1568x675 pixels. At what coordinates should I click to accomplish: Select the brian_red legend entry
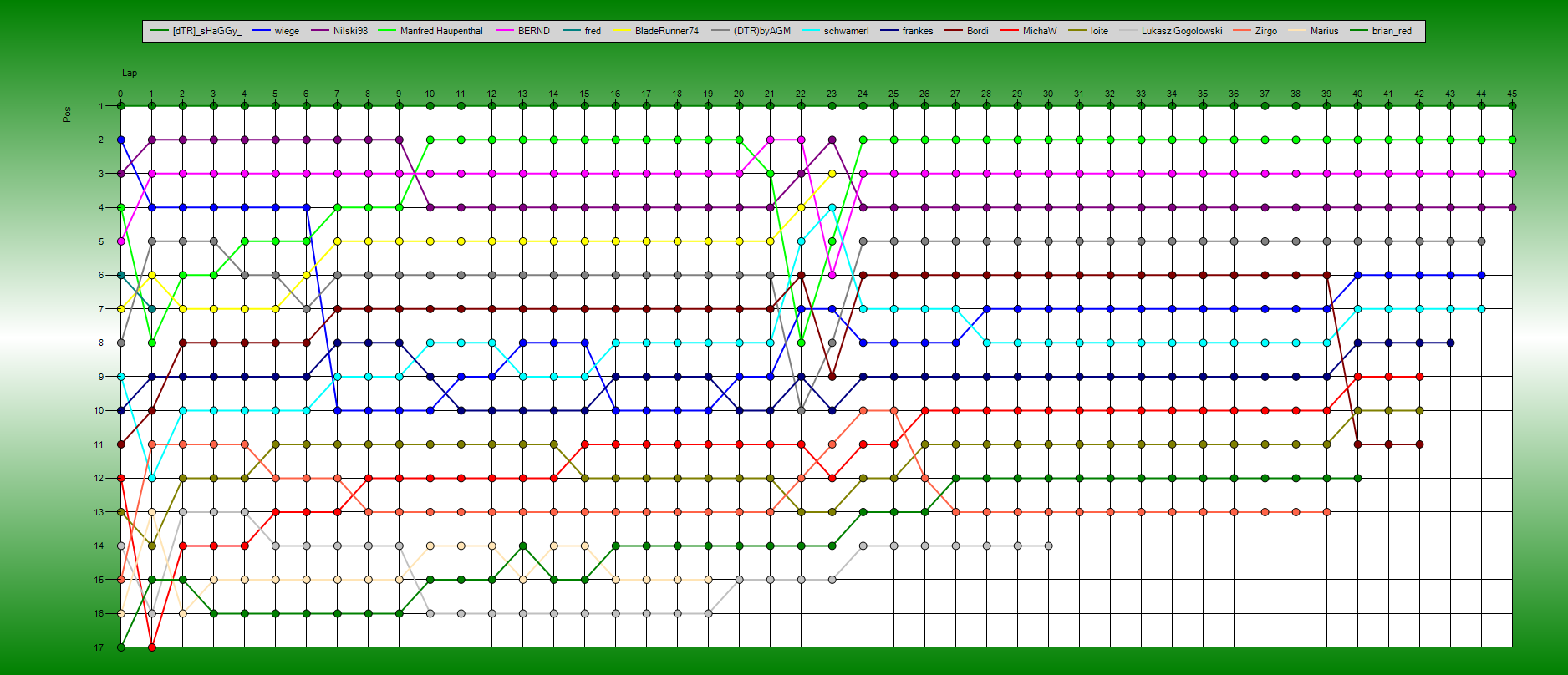[x=1381, y=31]
